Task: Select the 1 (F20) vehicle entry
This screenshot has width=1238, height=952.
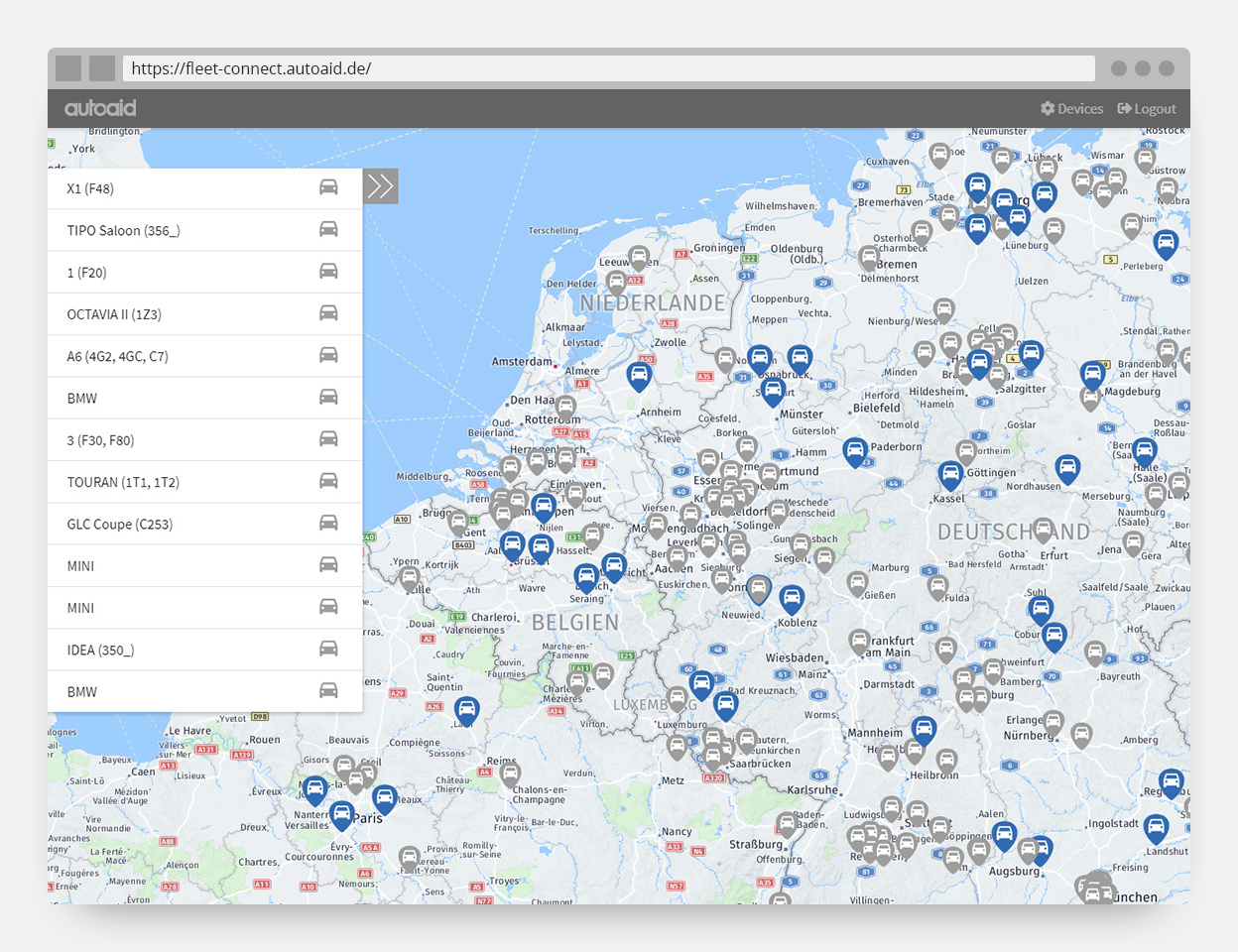Action: coord(205,272)
